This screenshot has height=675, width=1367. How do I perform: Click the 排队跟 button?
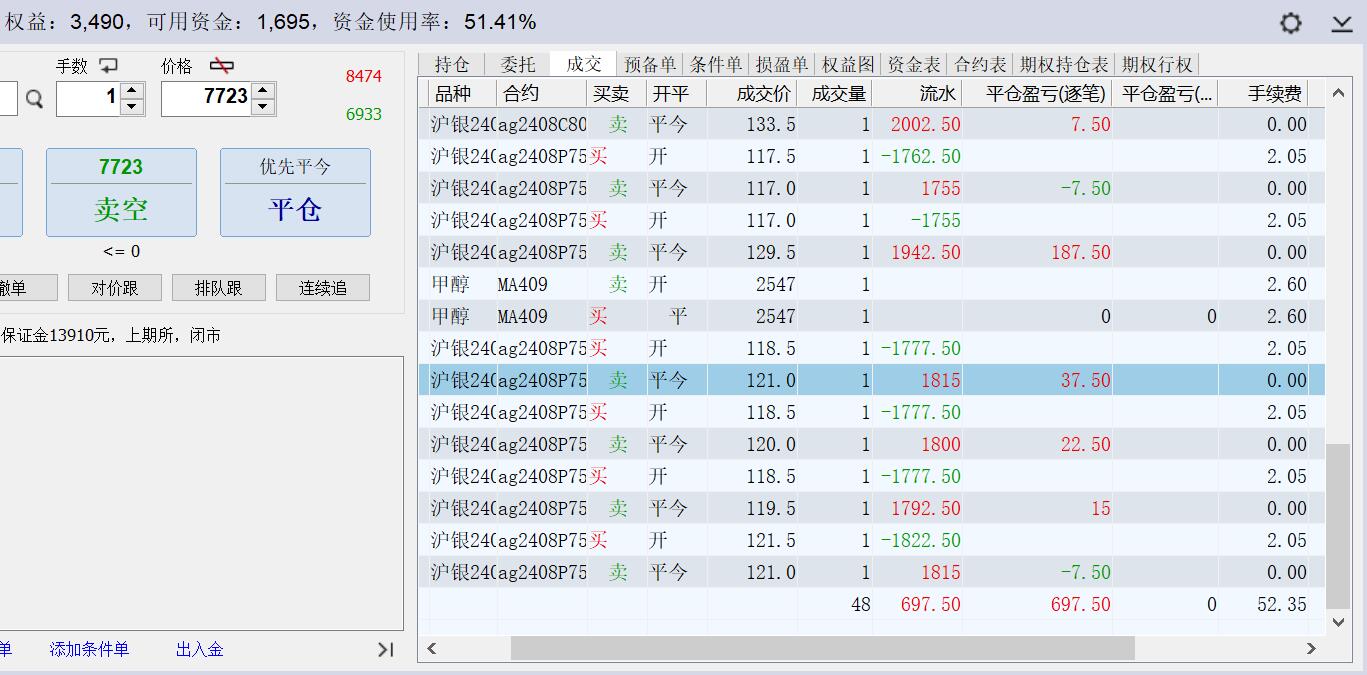pyautogui.click(x=219, y=288)
